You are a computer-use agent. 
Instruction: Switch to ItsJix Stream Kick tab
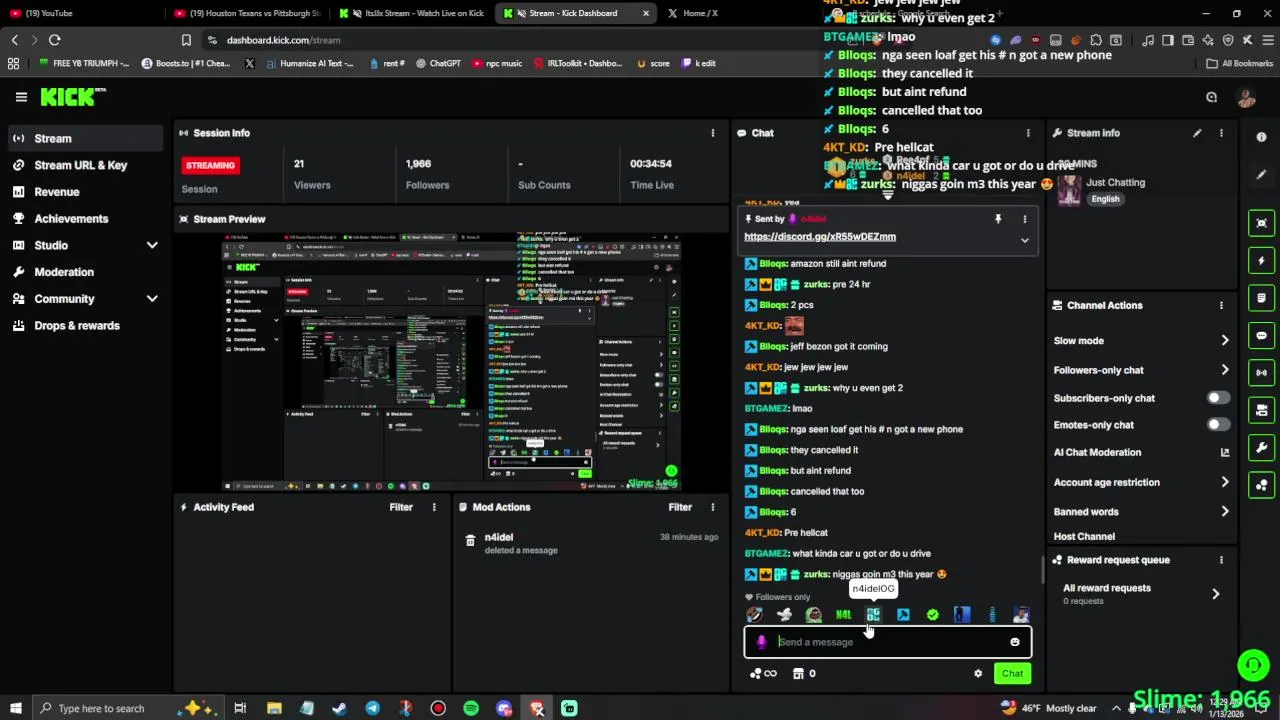tap(412, 13)
